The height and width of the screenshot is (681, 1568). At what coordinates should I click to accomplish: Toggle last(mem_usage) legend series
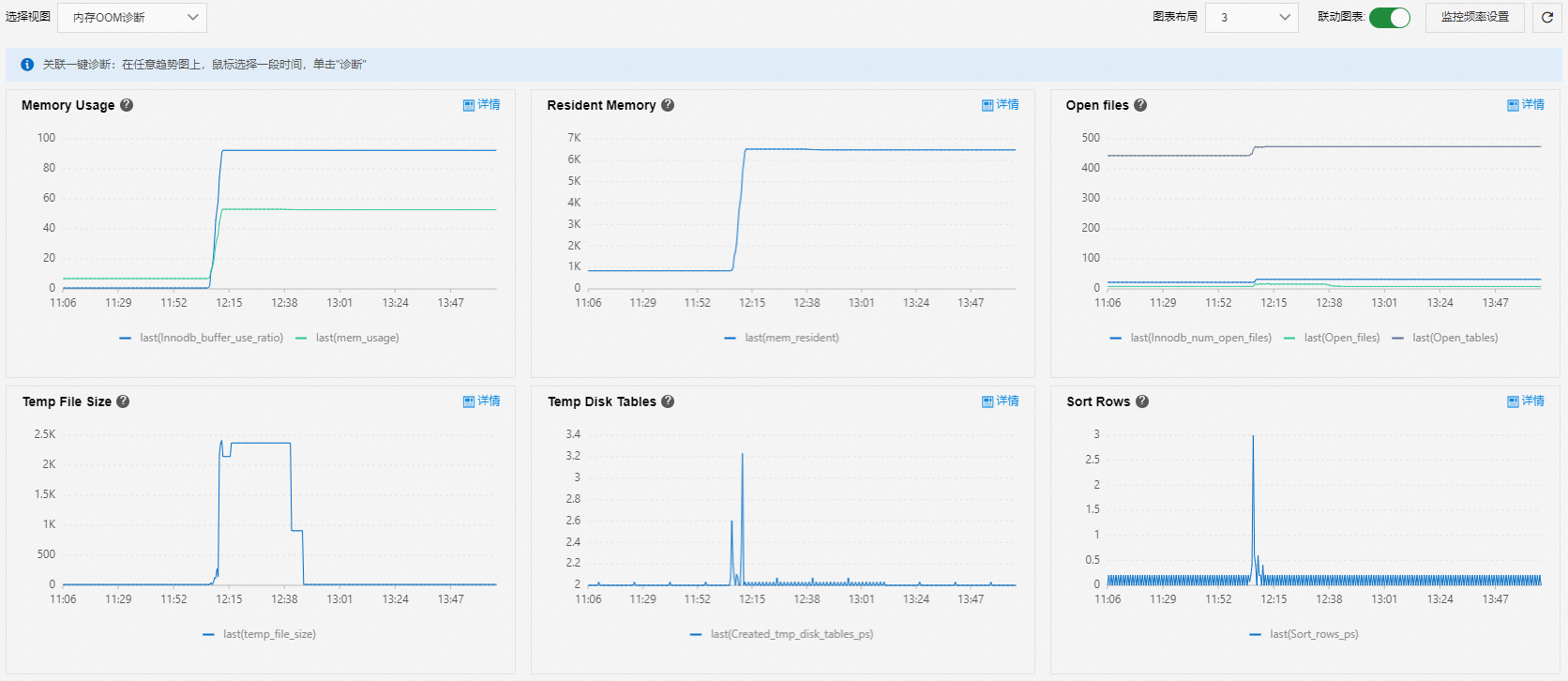point(347,338)
